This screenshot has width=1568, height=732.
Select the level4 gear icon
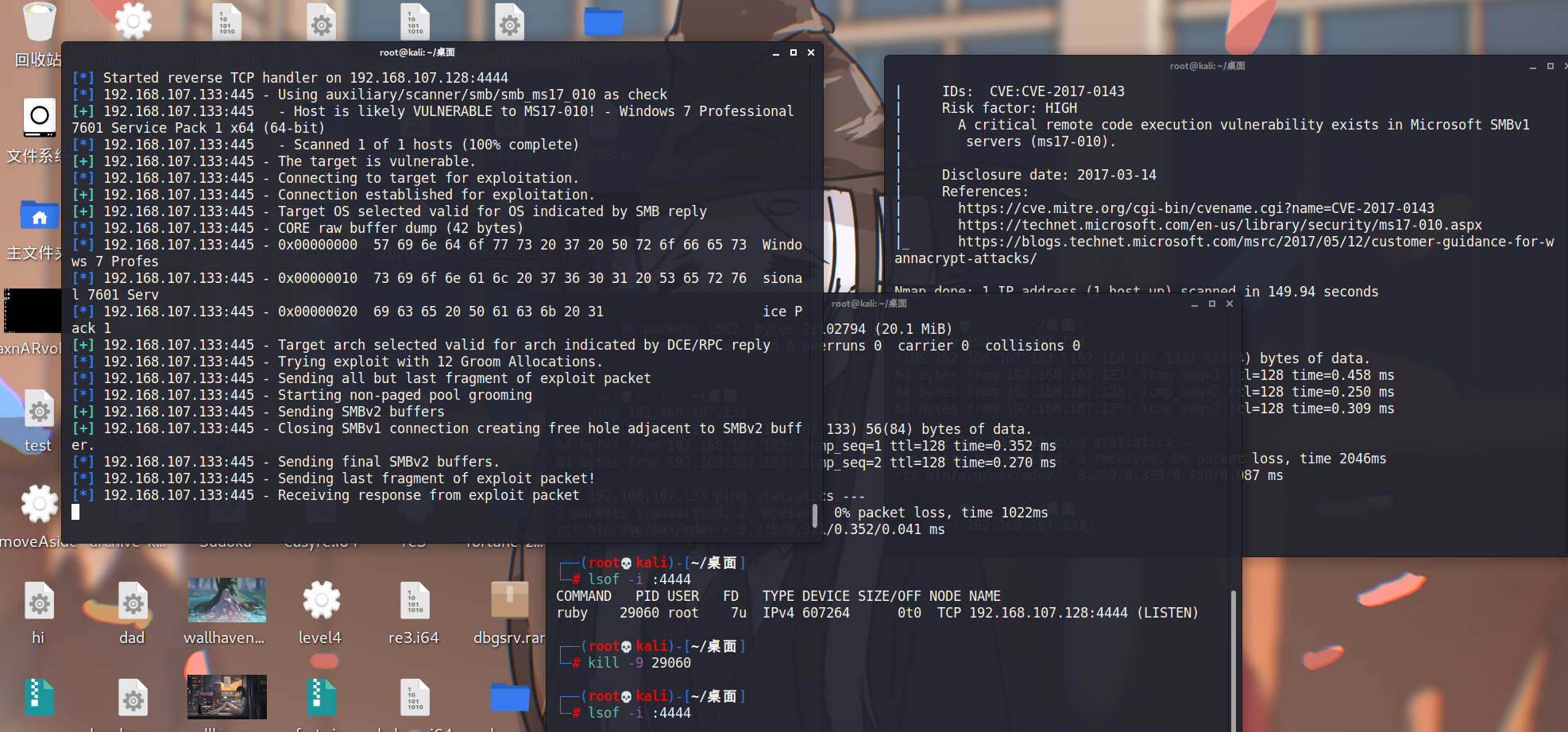click(321, 600)
